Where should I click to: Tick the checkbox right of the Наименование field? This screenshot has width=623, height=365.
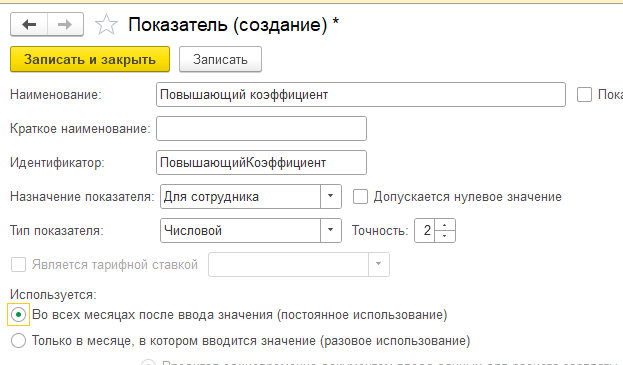click(x=584, y=95)
